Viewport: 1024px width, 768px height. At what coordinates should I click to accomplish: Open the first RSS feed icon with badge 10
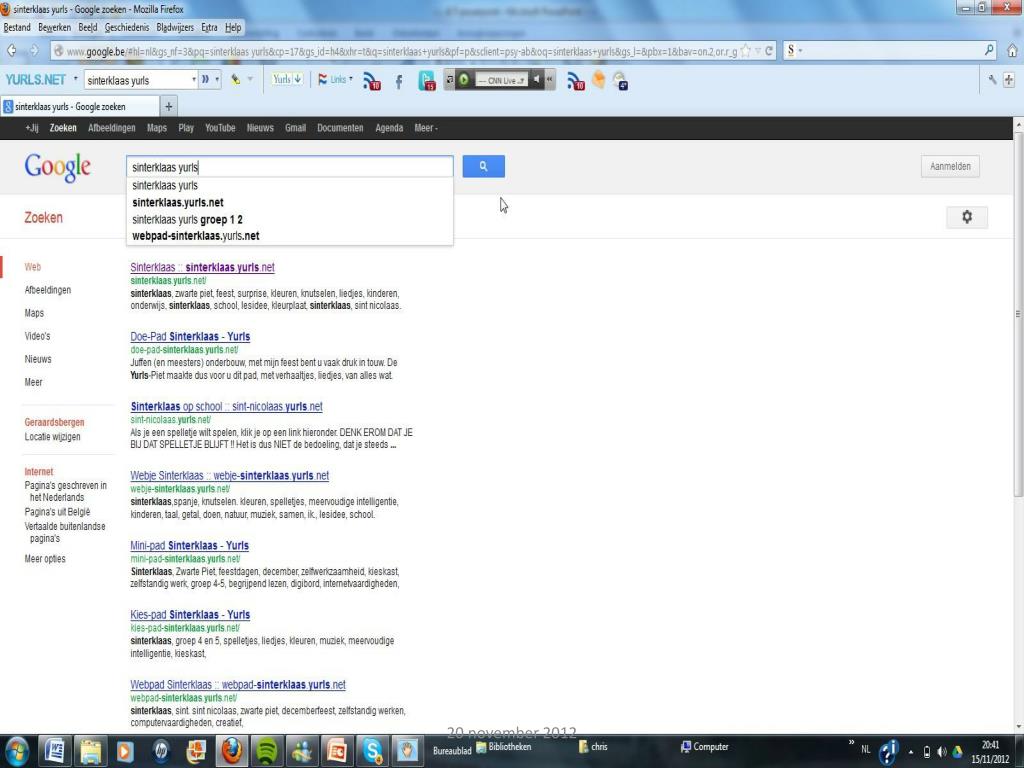coord(372,81)
